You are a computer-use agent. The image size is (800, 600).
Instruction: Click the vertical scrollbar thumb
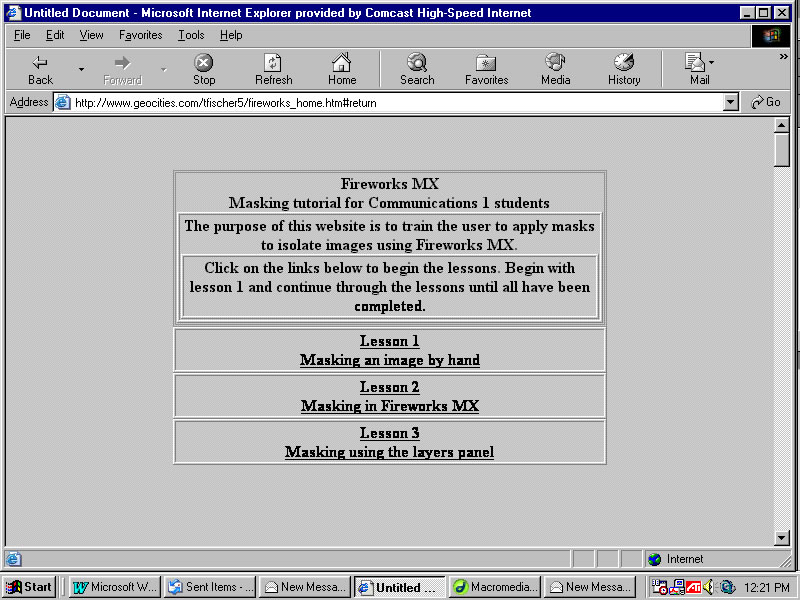tap(782, 149)
